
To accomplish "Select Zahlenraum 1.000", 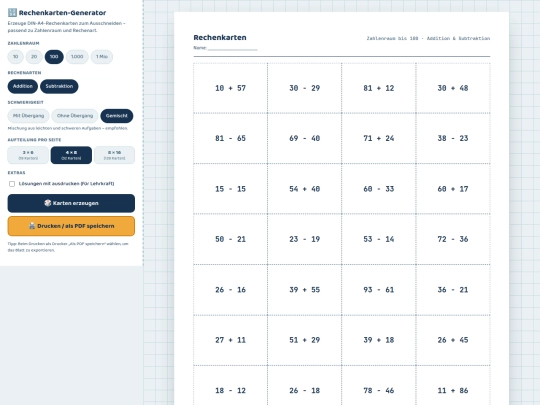I will pyautogui.click(x=77, y=56).
